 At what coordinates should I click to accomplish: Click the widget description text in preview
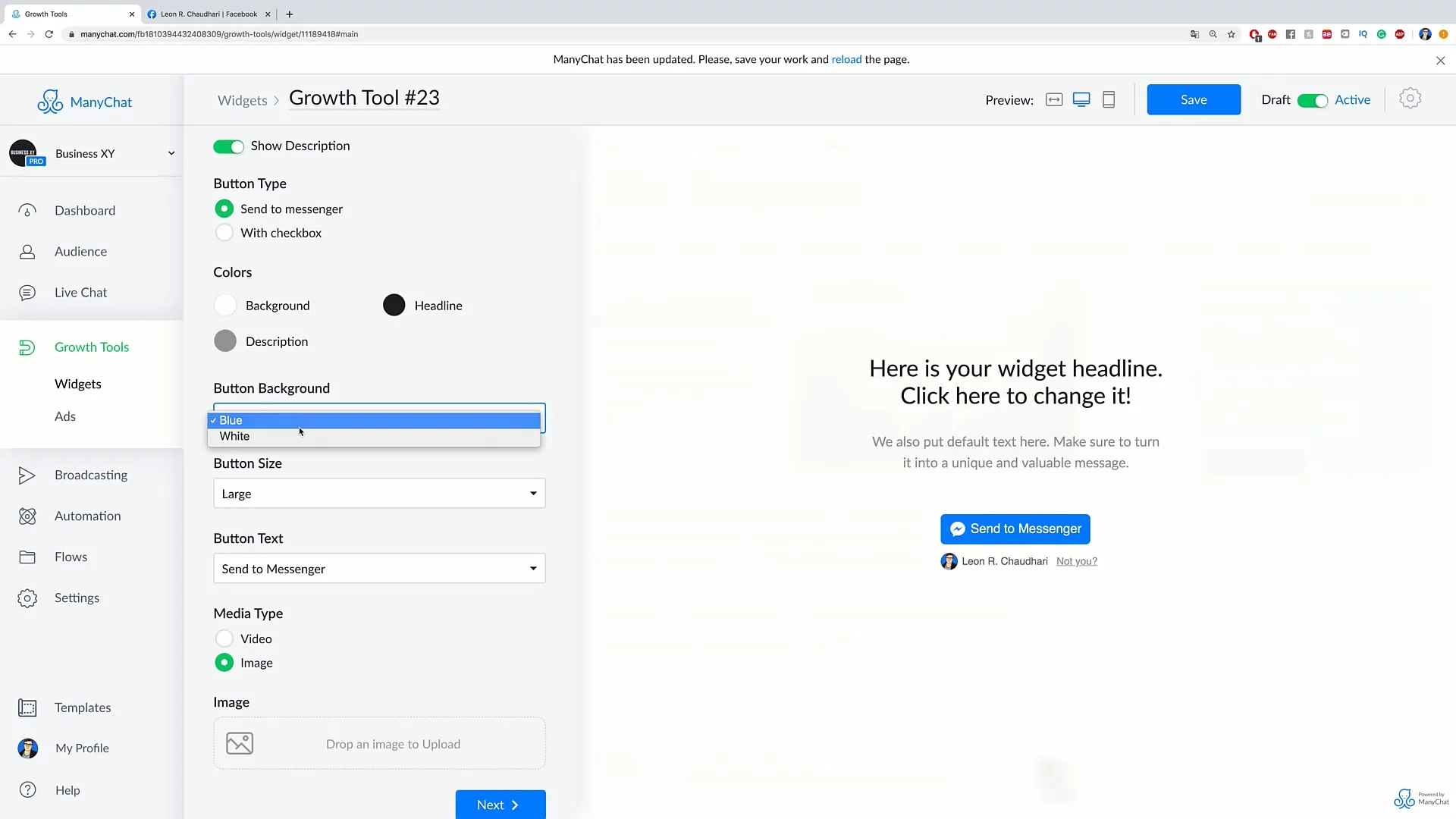pyautogui.click(x=1015, y=452)
